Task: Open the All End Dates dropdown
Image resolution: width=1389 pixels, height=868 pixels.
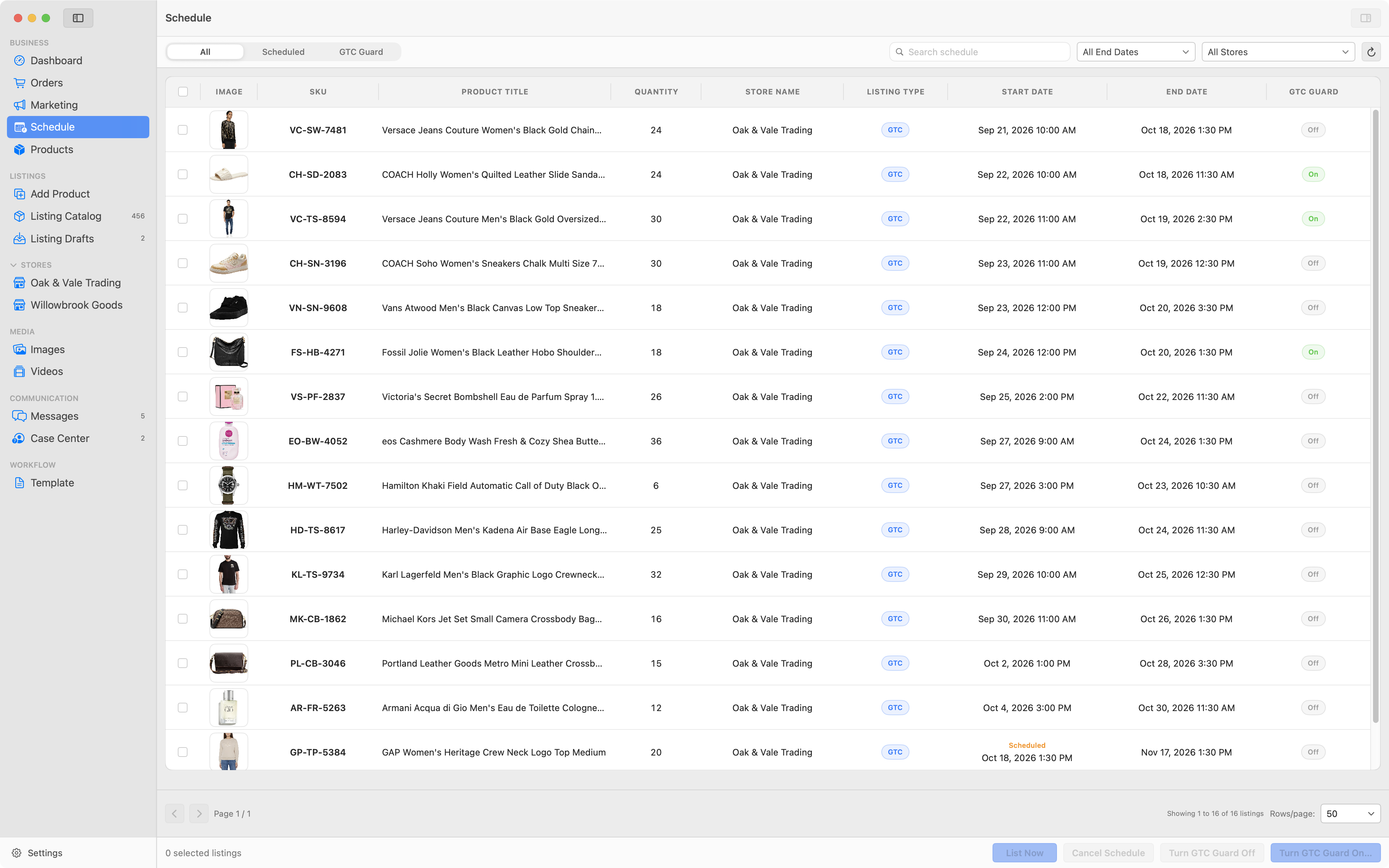Action: (1135, 52)
